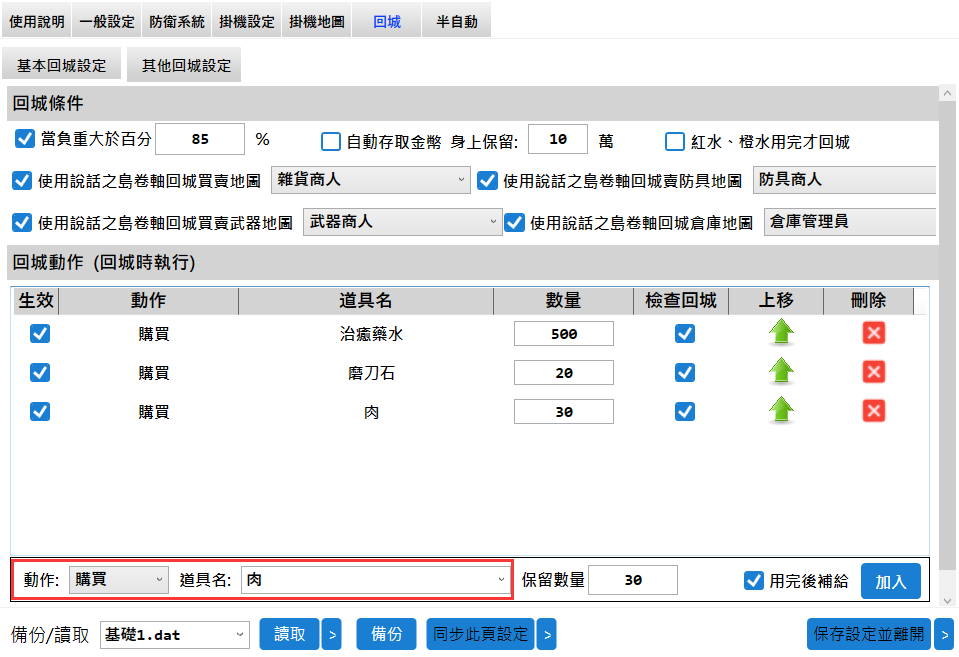The image size is (959, 657).
Task: Click arrow button next to 讀取
Action: pos(332,634)
